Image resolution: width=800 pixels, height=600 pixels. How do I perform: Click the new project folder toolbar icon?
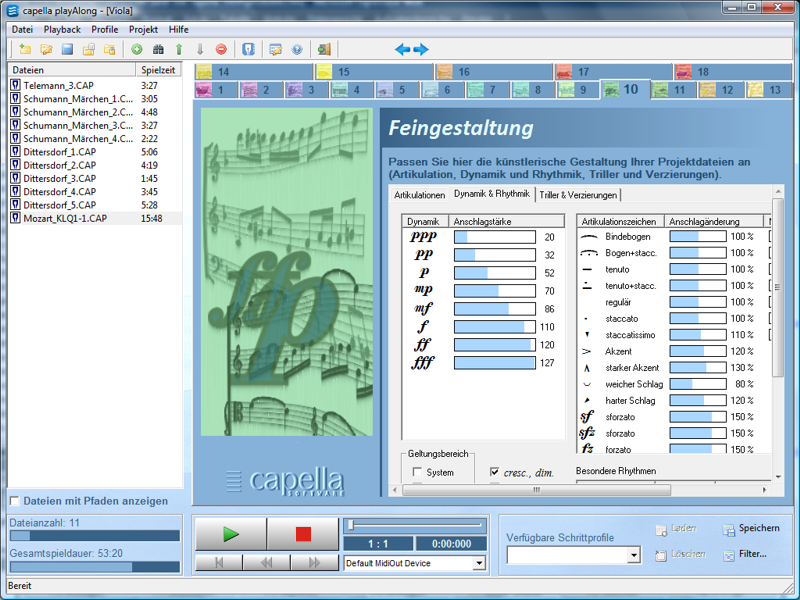pyautogui.click(x=24, y=49)
